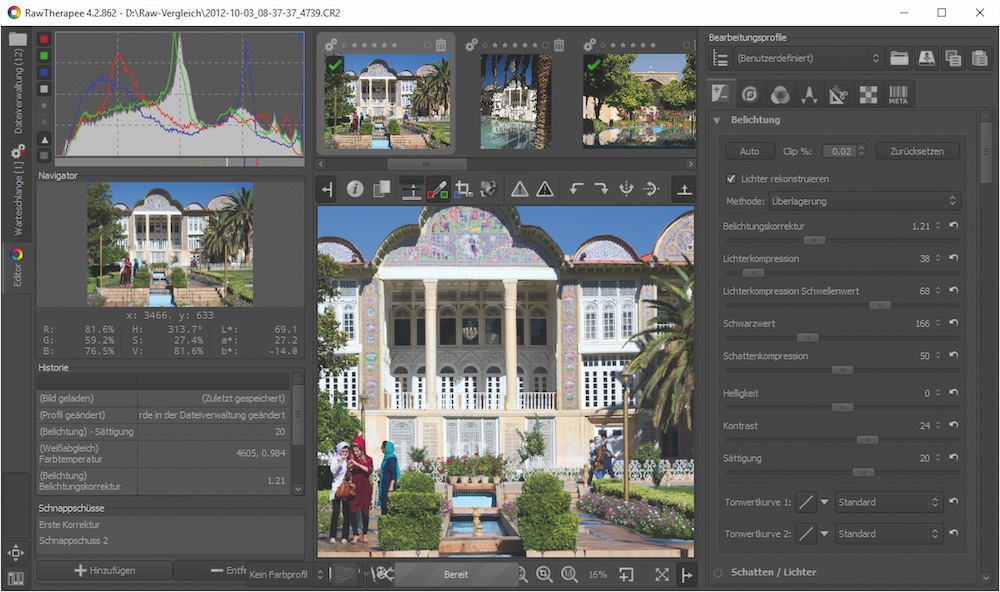The image size is (1000, 592).
Task: Click the image info icon
Action: pos(355,189)
